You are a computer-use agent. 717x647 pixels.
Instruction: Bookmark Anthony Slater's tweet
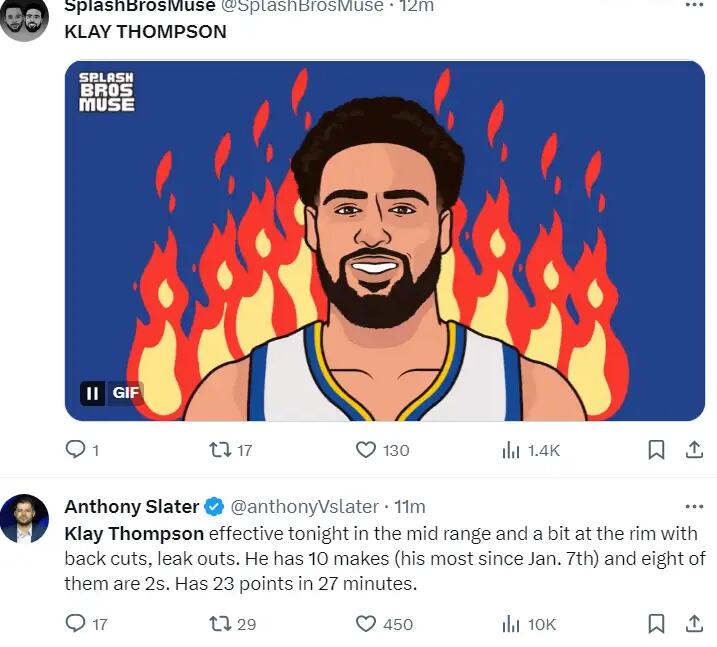pos(656,624)
